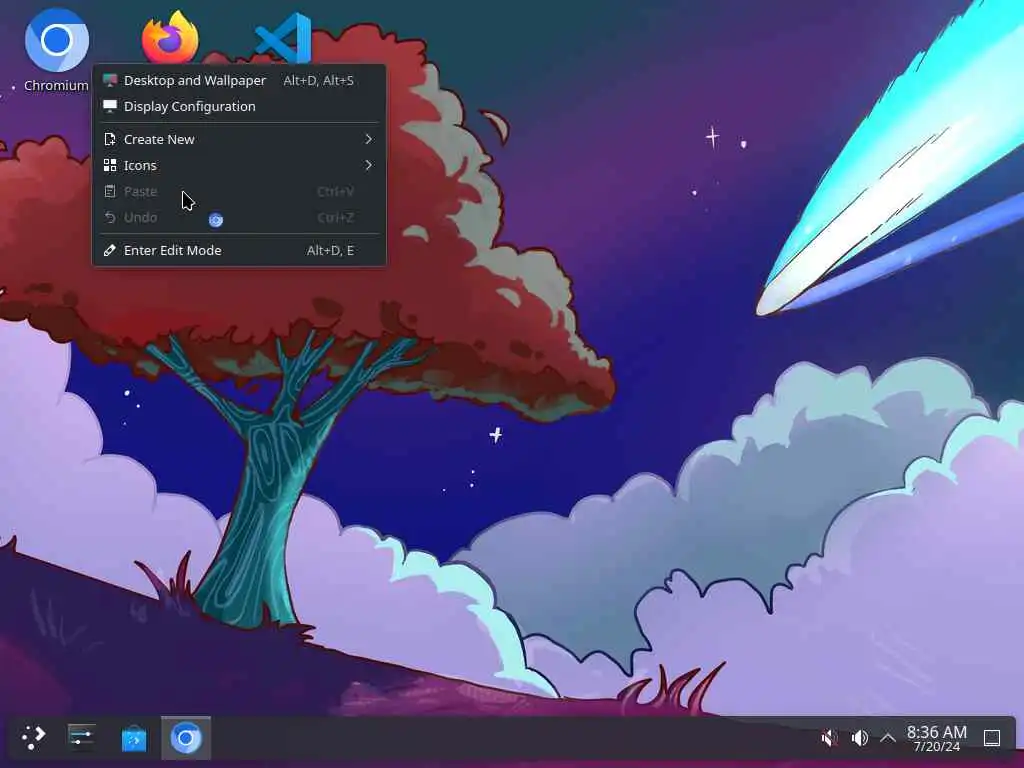The image size is (1024, 768).
Task: Launch Discover software store from taskbar
Action: (x=134, y=738)
